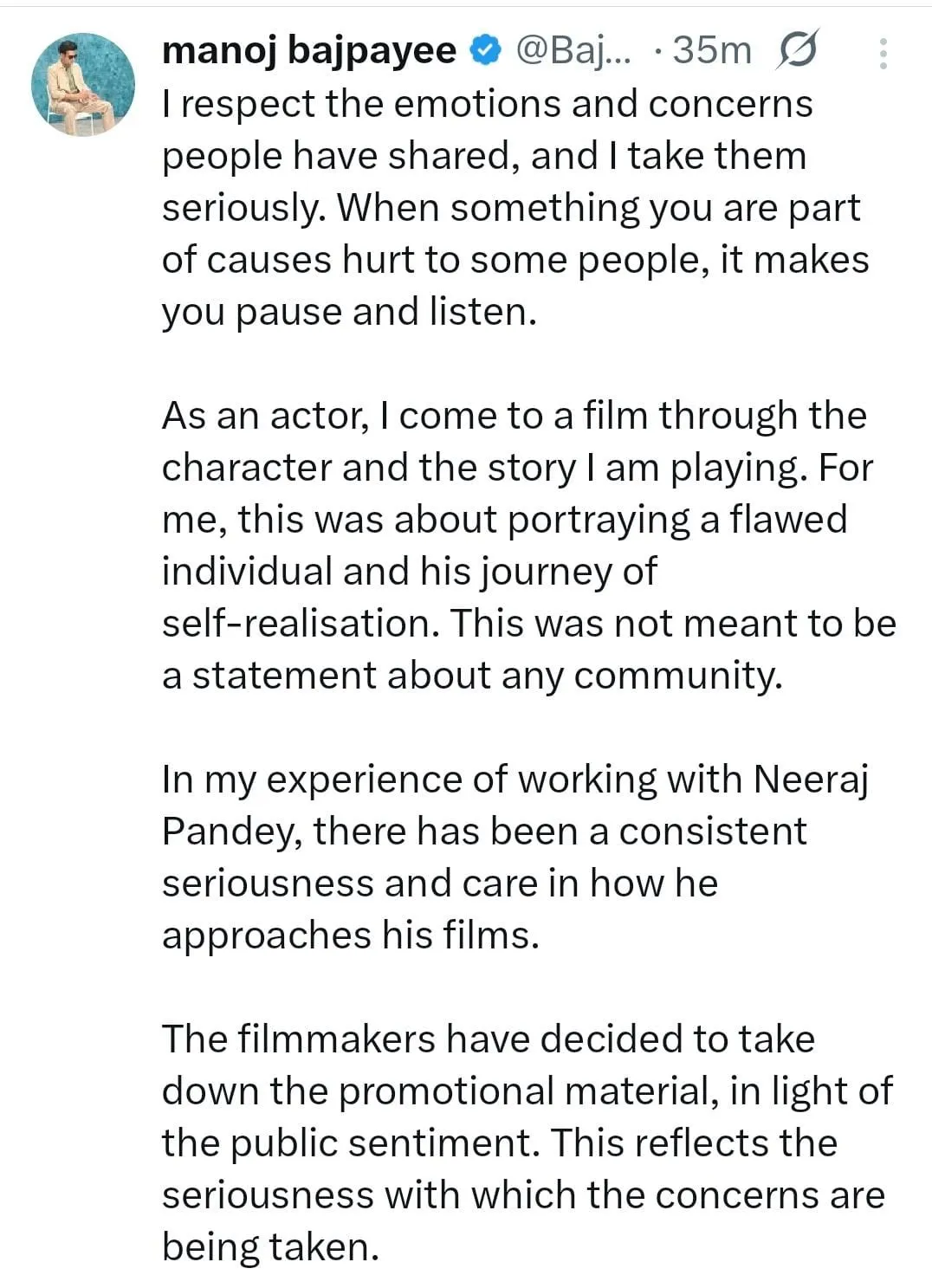This screenshot has width=932, height=1288.
Task: Open the three-dot more options menu
Action: point(883,54)
